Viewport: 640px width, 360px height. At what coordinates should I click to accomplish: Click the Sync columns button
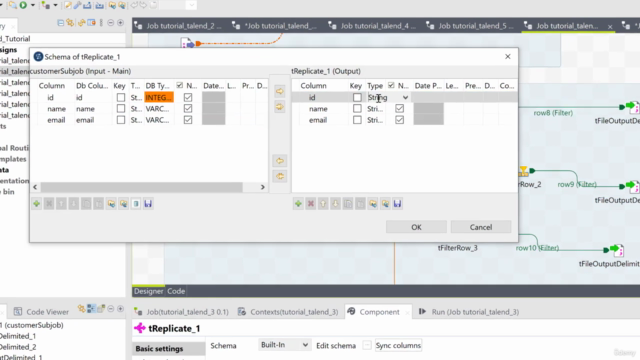(398, 345)
